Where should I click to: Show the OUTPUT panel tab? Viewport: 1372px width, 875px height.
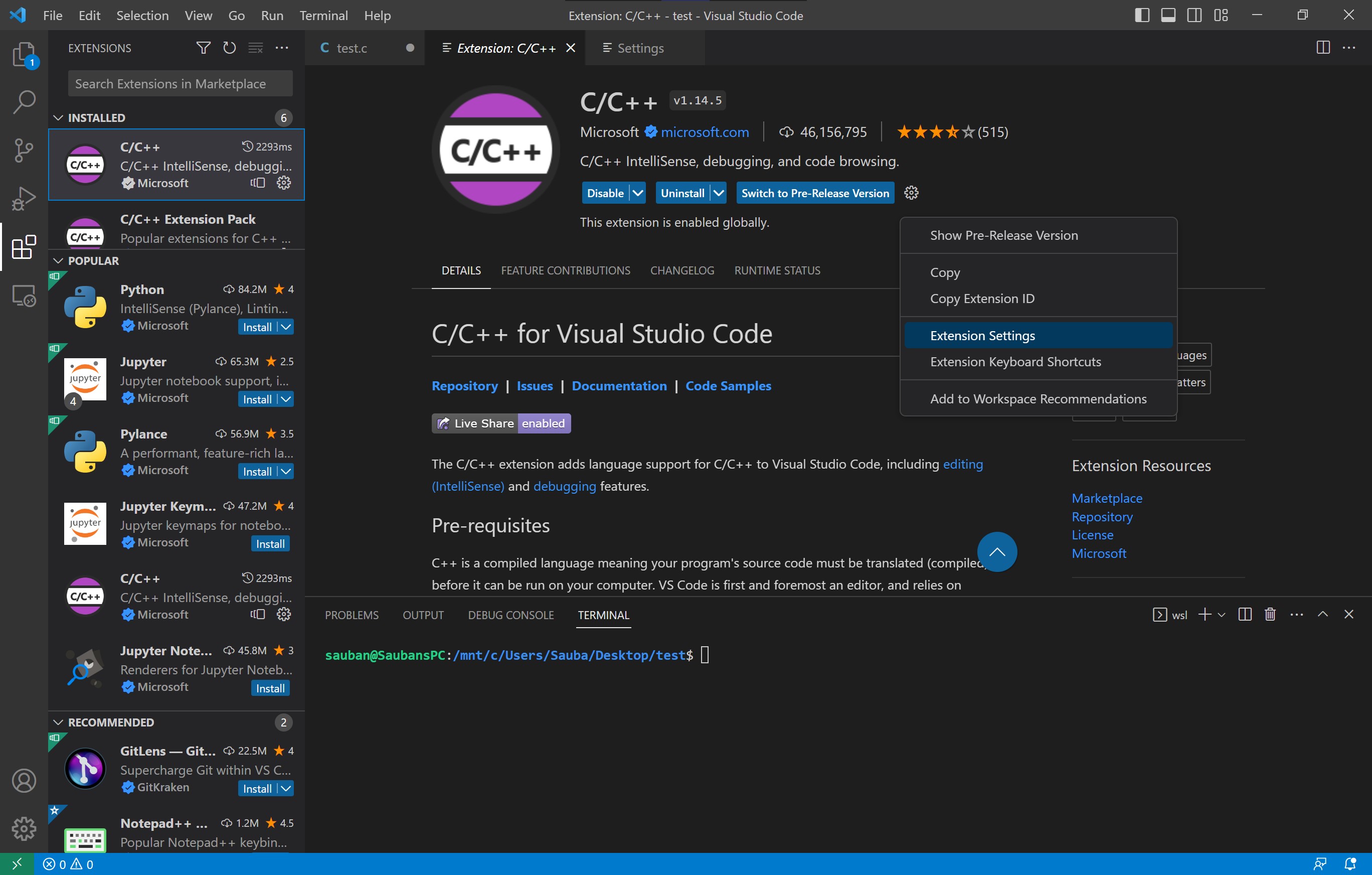[x=423, y=615]
